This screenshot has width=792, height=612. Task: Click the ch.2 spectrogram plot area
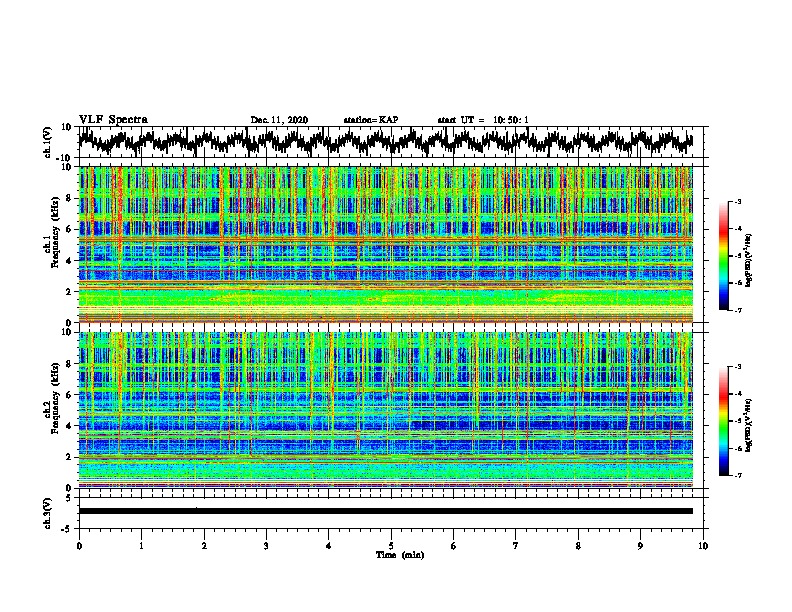click(x=386, y=410)
